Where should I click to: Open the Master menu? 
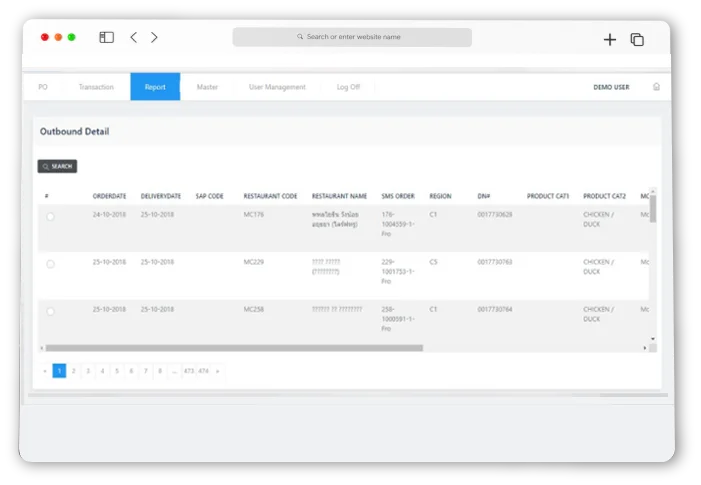pyautogui.click(x=207, y=87)
